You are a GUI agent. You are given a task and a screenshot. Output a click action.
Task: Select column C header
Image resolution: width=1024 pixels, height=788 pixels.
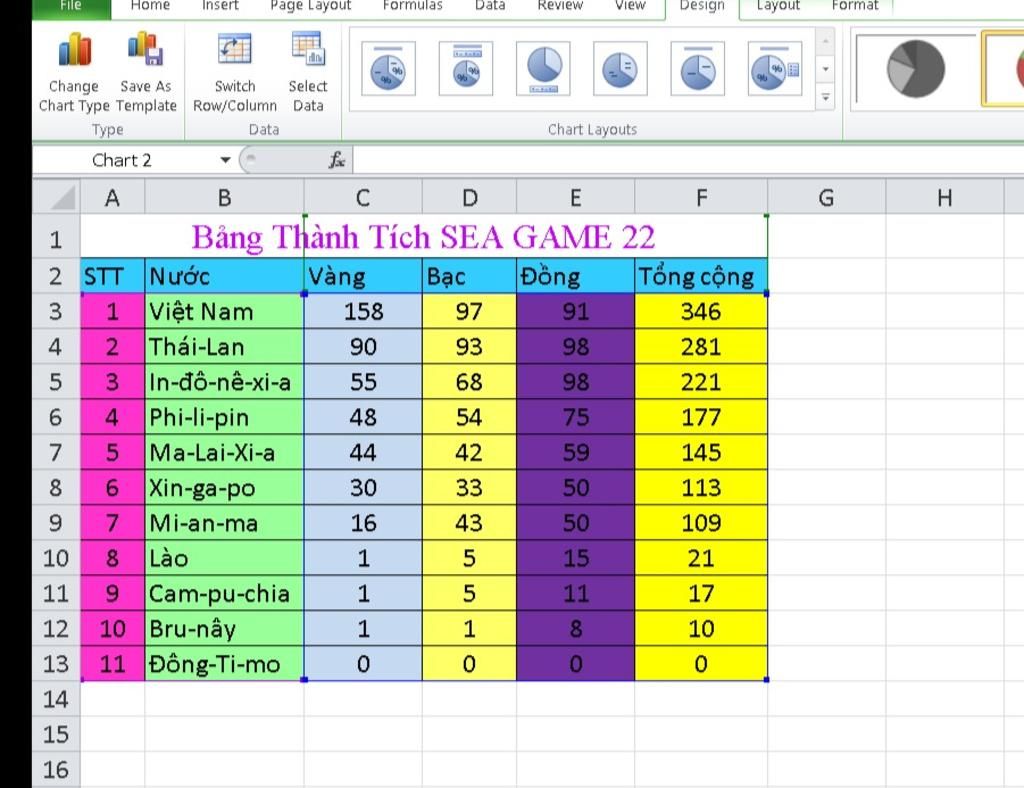pos(363,197)
